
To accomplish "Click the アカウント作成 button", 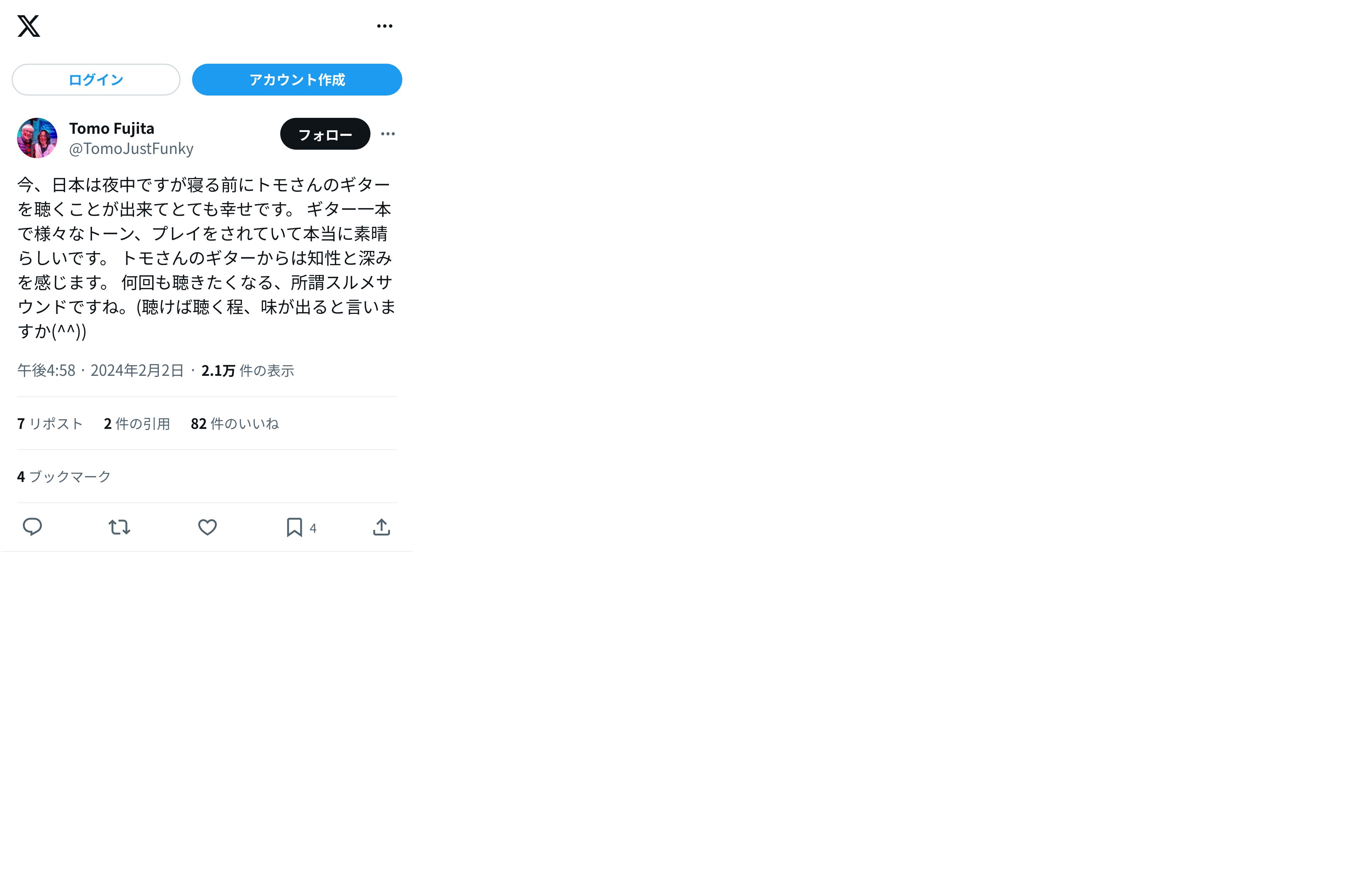I will (297, 80).
